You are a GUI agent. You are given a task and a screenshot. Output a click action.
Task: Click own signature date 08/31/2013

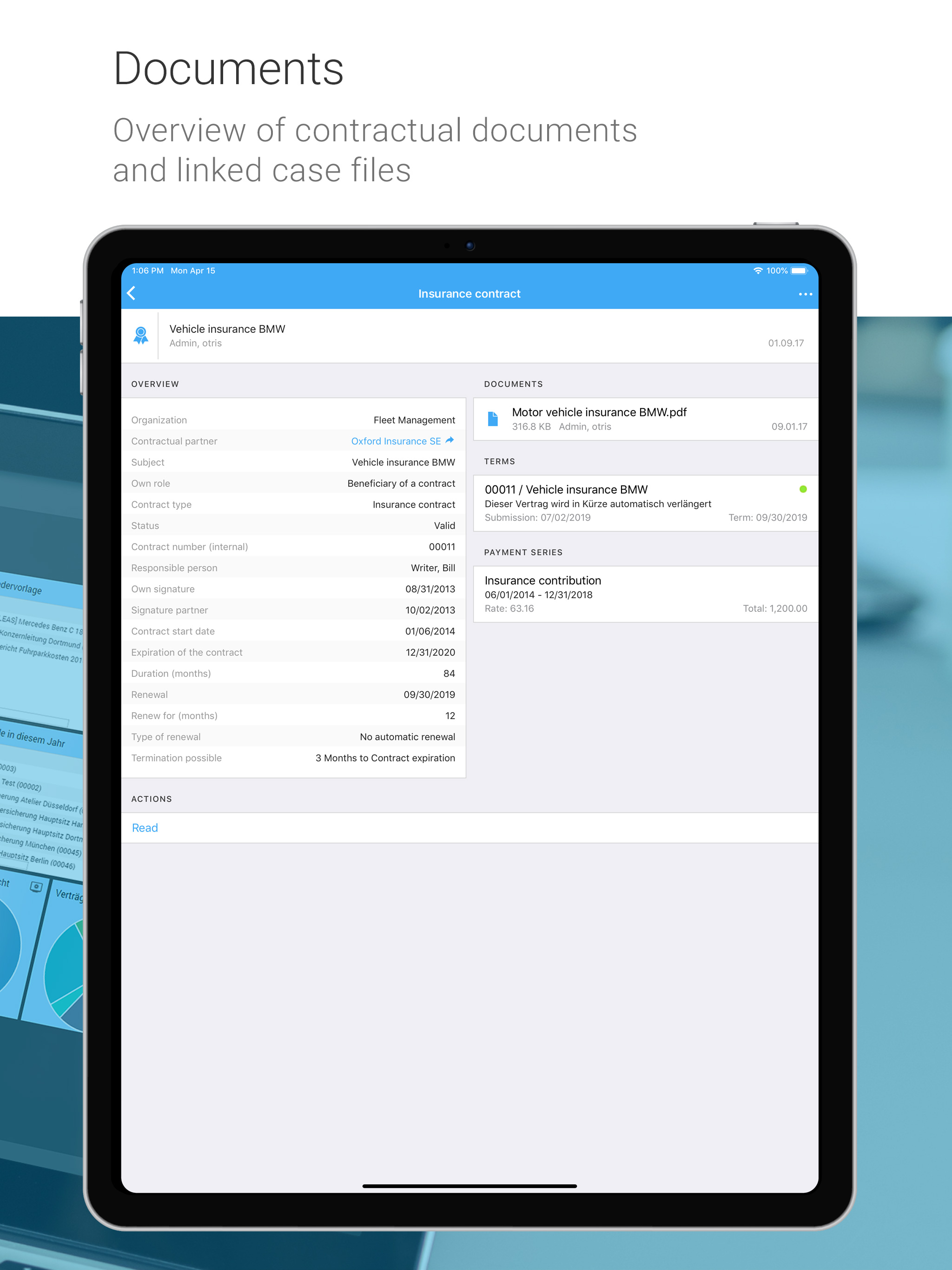pyautogui.click(x=430, y=589)
